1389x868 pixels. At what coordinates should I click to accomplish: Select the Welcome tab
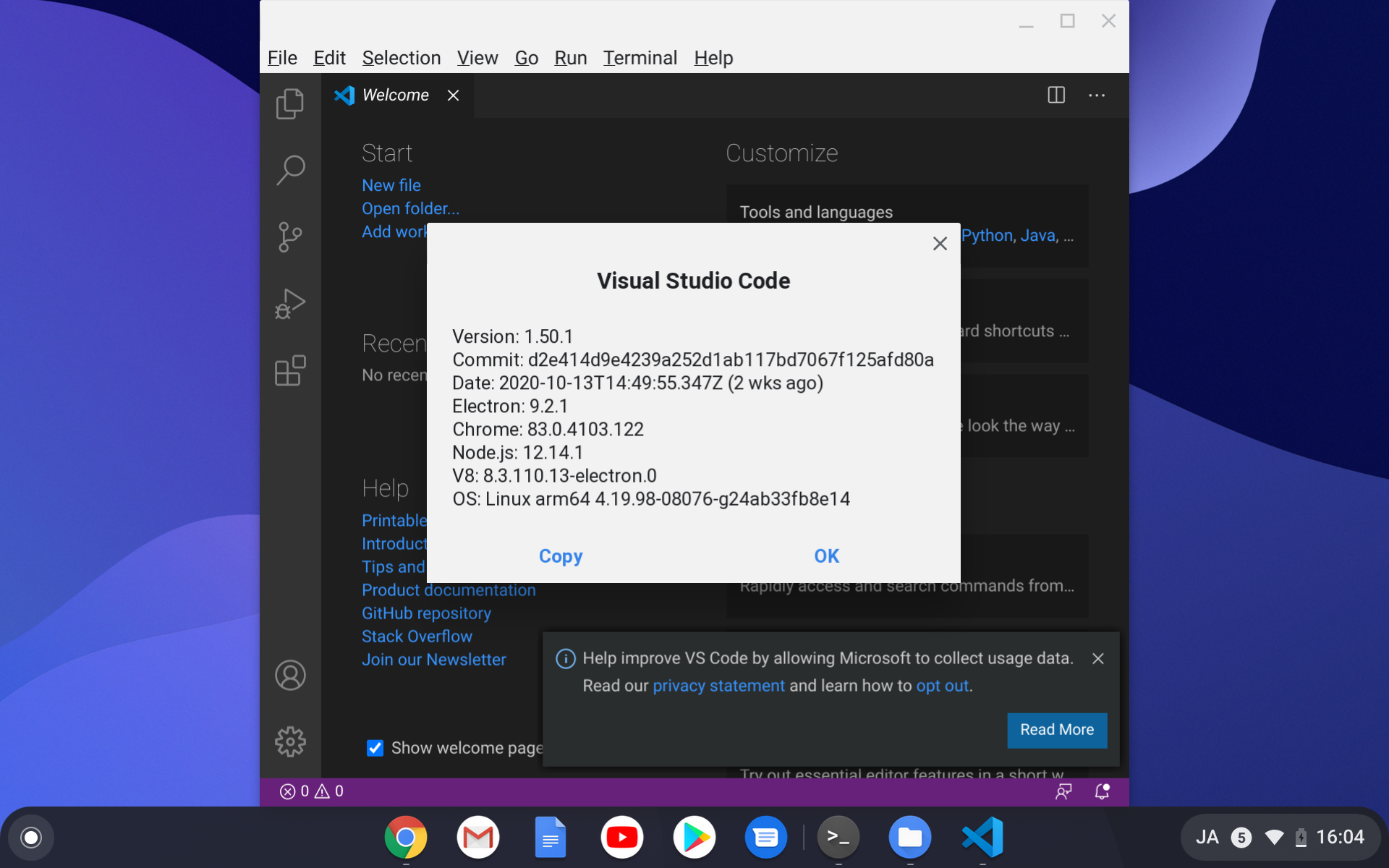[394, 95]
